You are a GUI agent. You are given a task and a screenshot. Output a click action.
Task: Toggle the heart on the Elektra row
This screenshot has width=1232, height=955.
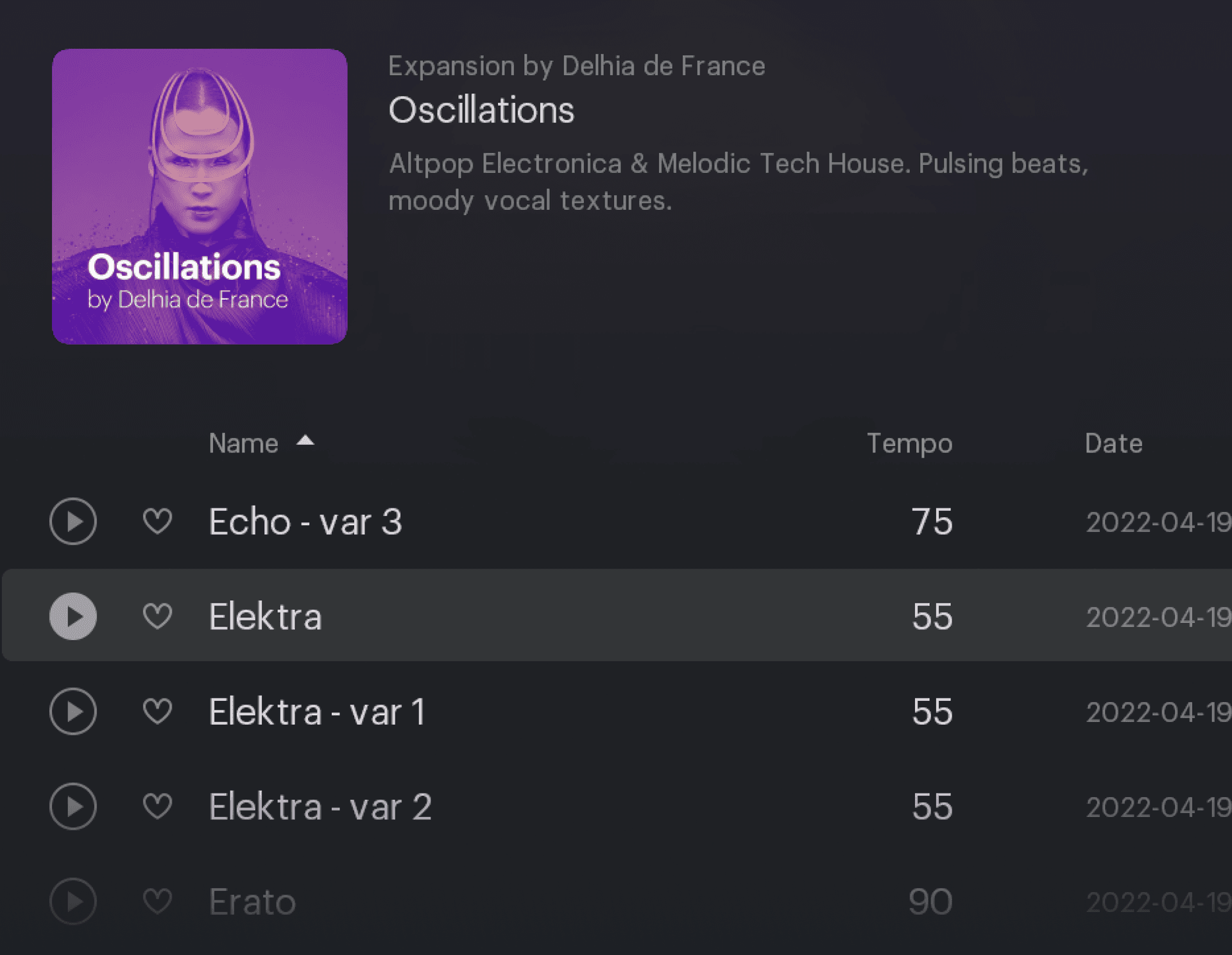tap(157, 616)
